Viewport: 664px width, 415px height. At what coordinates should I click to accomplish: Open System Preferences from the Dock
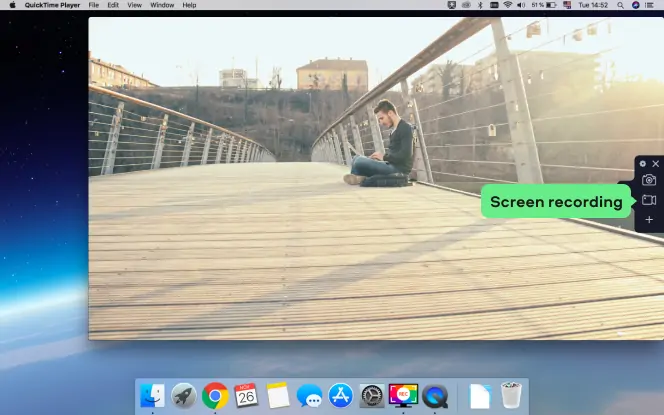pyautogui.click(x=372, y=396)
